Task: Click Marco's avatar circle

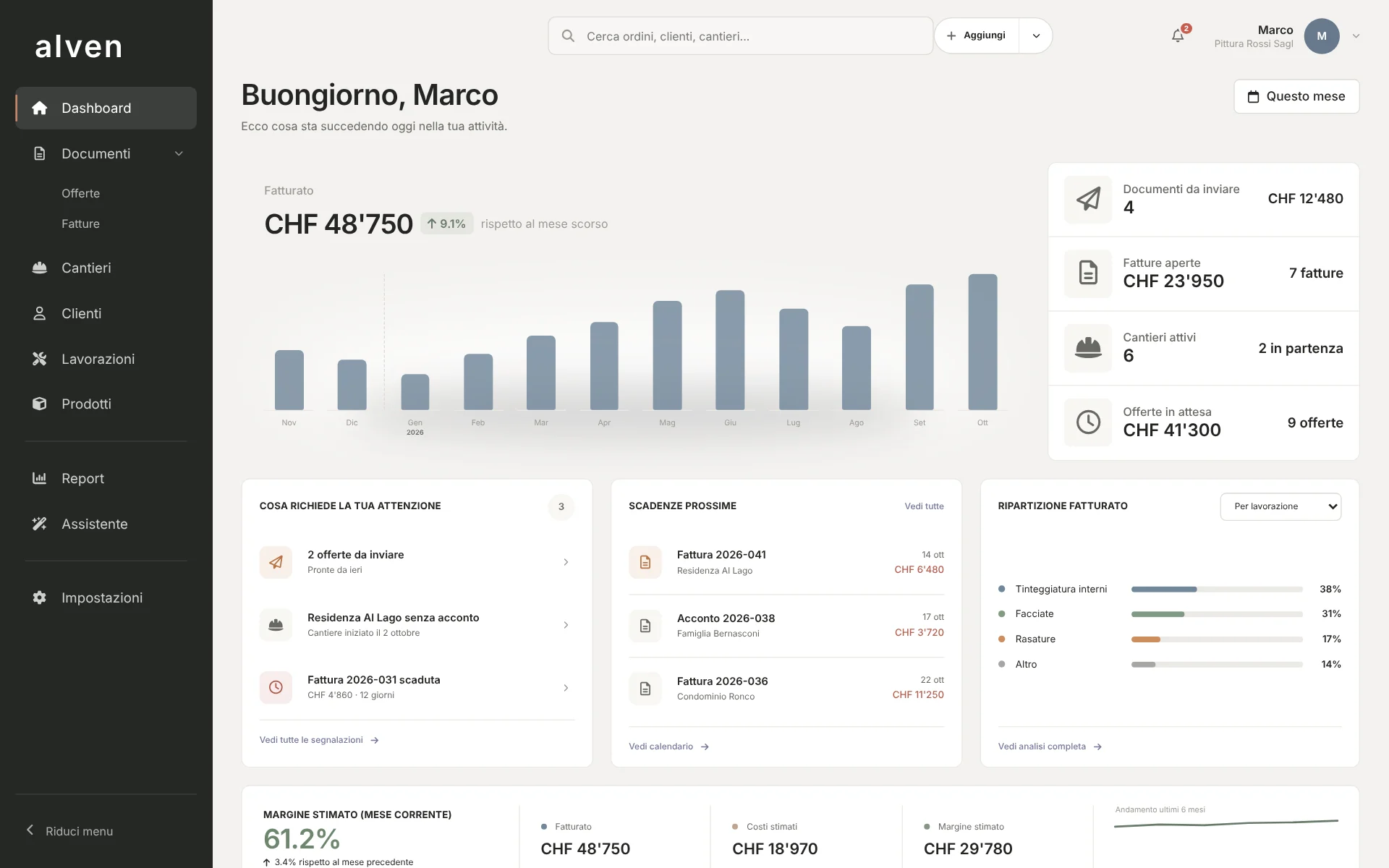Action: pyautogui.click(x=1322, y=36)
